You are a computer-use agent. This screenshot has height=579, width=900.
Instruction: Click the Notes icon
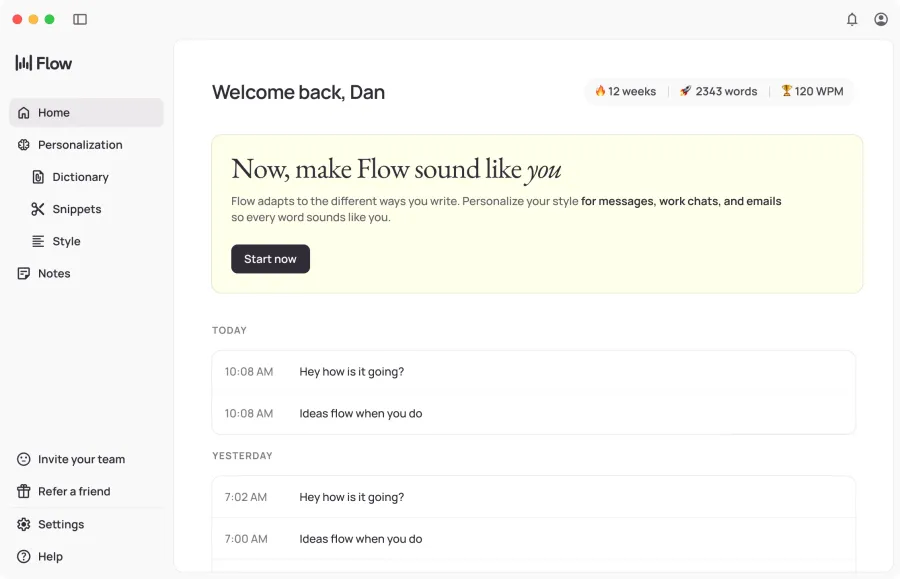pos(24,273)
